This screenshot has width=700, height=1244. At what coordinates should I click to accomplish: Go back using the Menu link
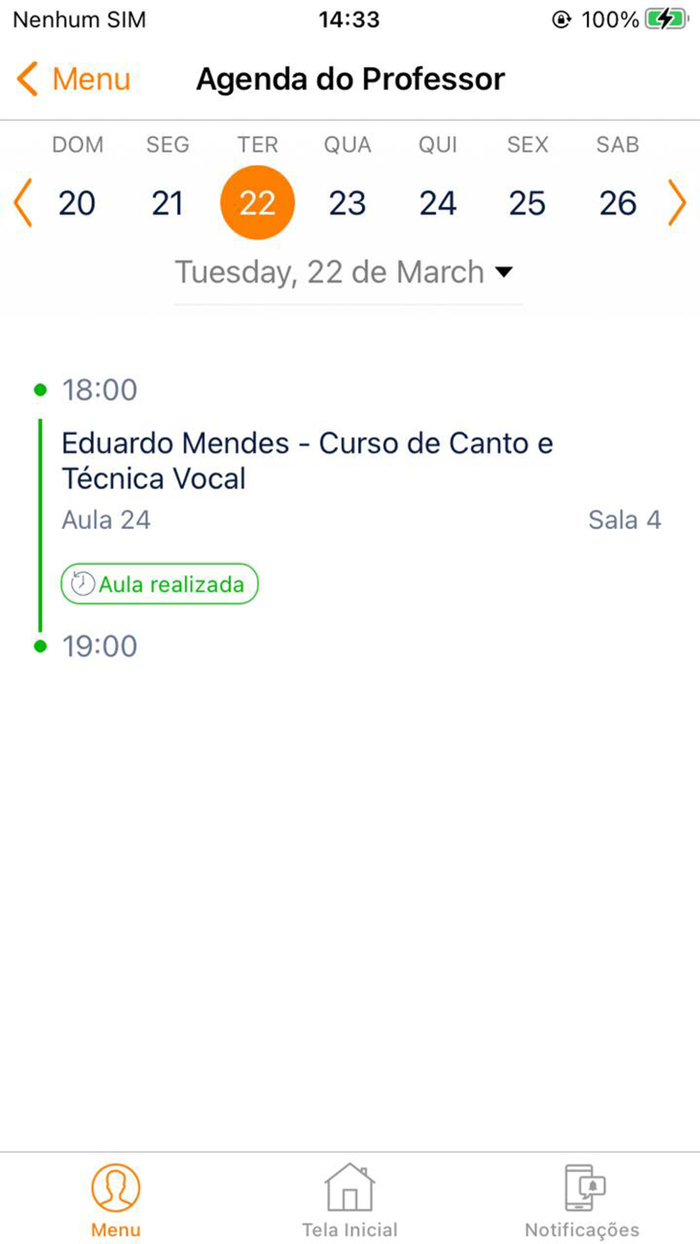pos(92,79)
